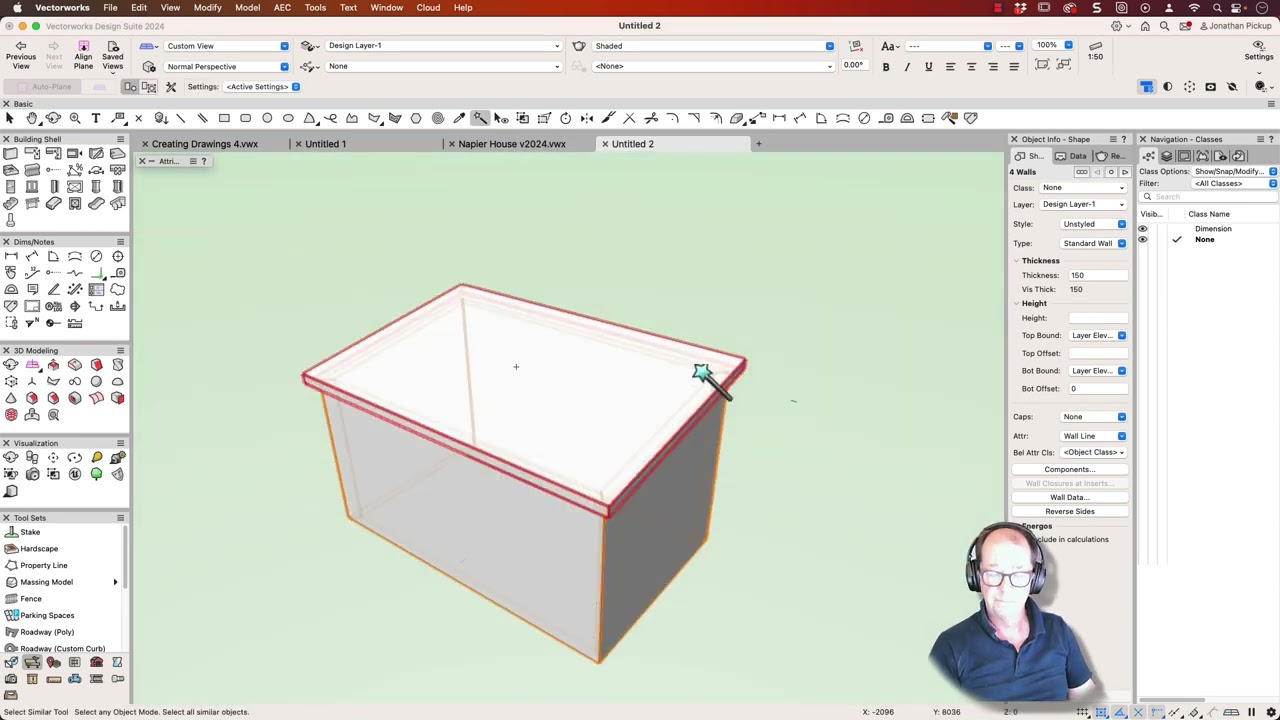Select the Oval tool

pyautogui.click(x=288, y=118)
